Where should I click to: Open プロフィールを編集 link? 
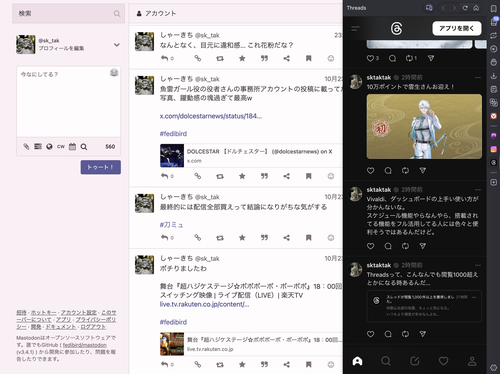coord(61,48)
